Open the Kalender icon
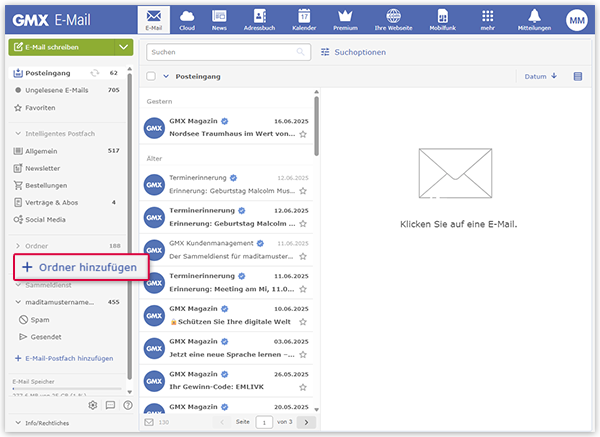 click(x=304, y=20)
